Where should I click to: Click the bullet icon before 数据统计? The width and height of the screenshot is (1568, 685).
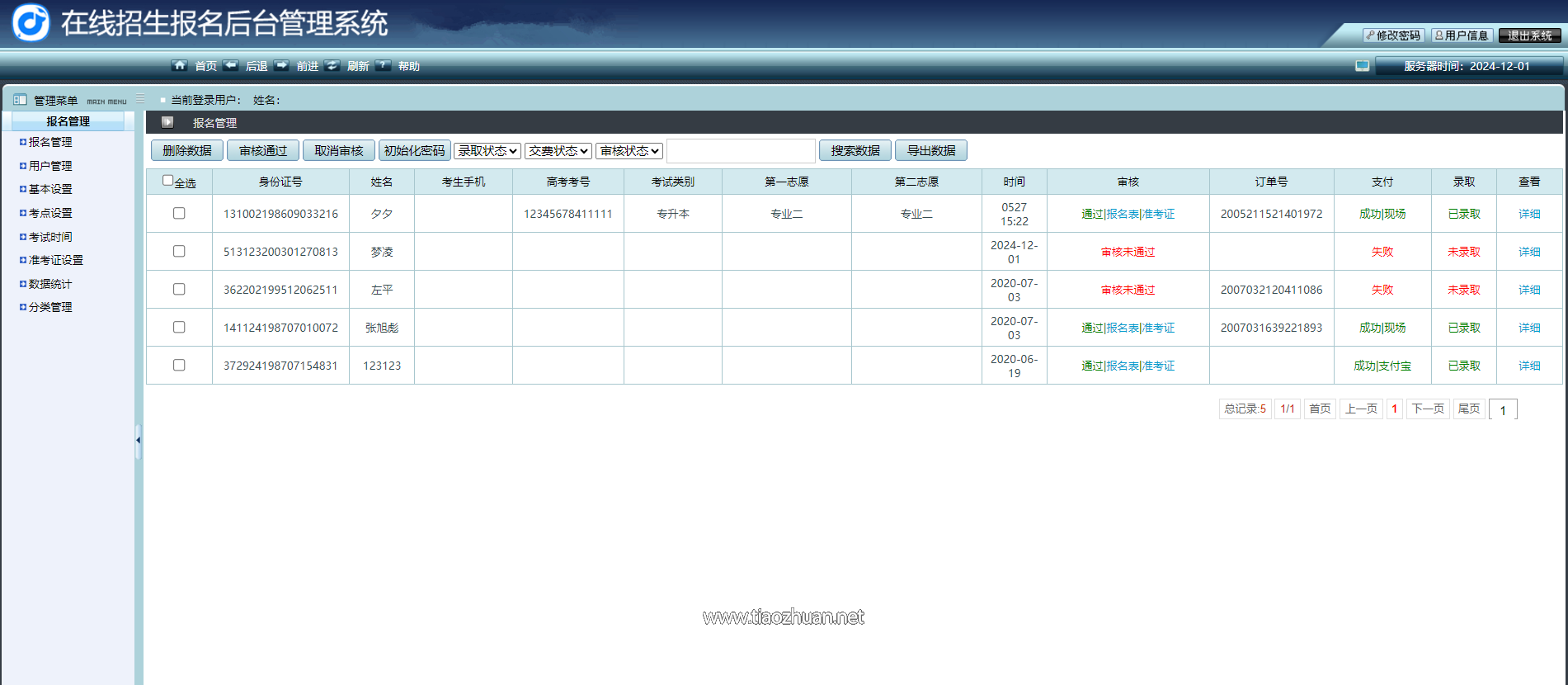tap(23, 284)
